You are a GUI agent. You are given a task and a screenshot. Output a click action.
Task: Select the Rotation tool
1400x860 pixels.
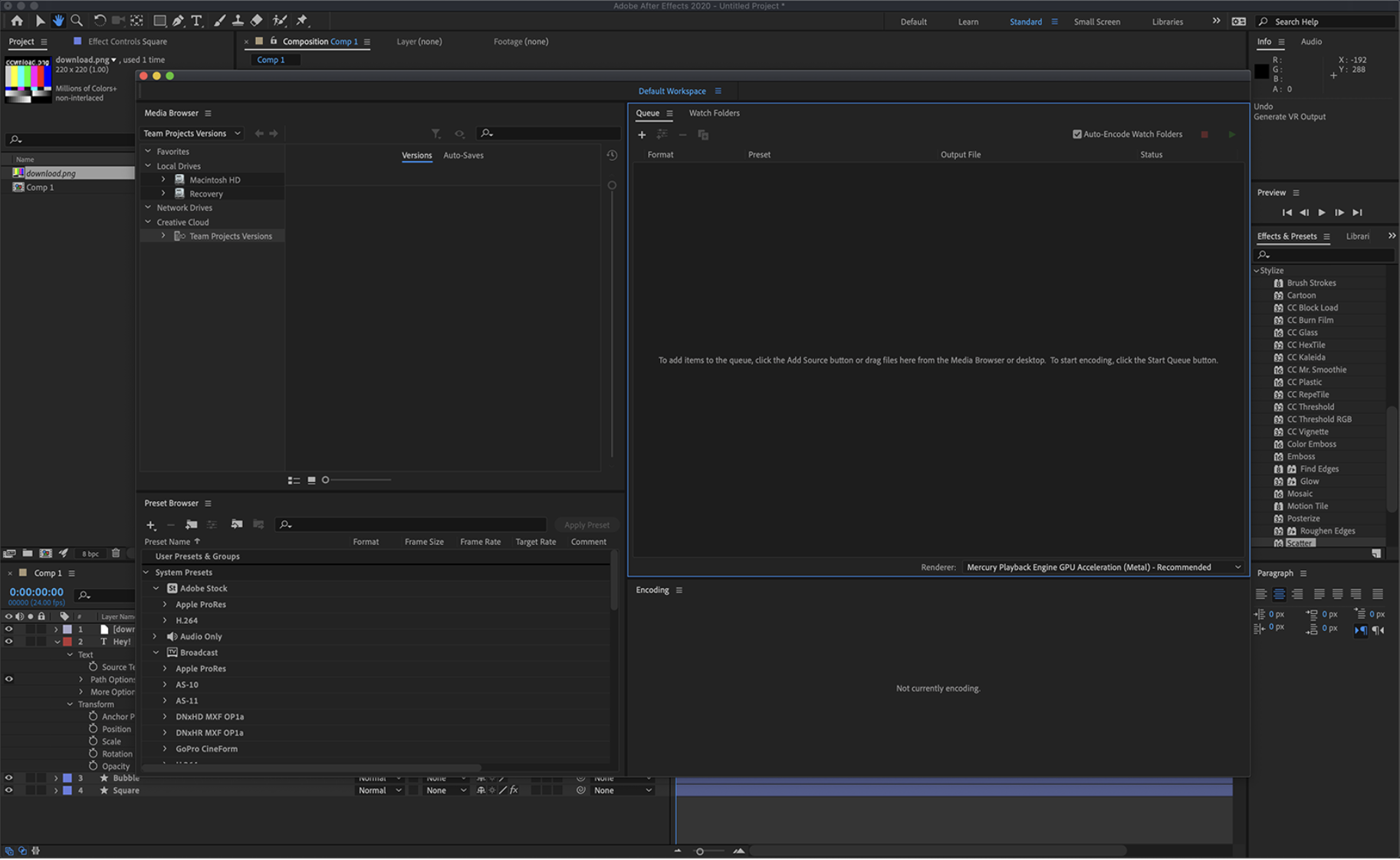[x=100, y=21]
